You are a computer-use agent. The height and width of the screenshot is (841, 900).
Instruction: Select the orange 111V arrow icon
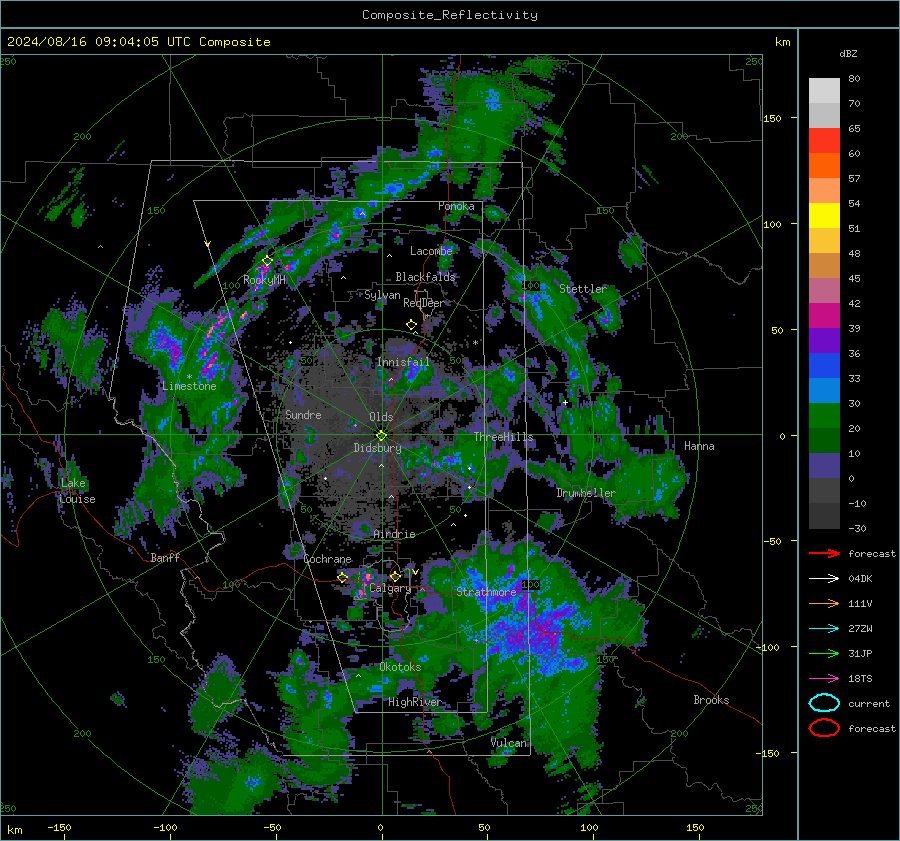pos(824,603)
